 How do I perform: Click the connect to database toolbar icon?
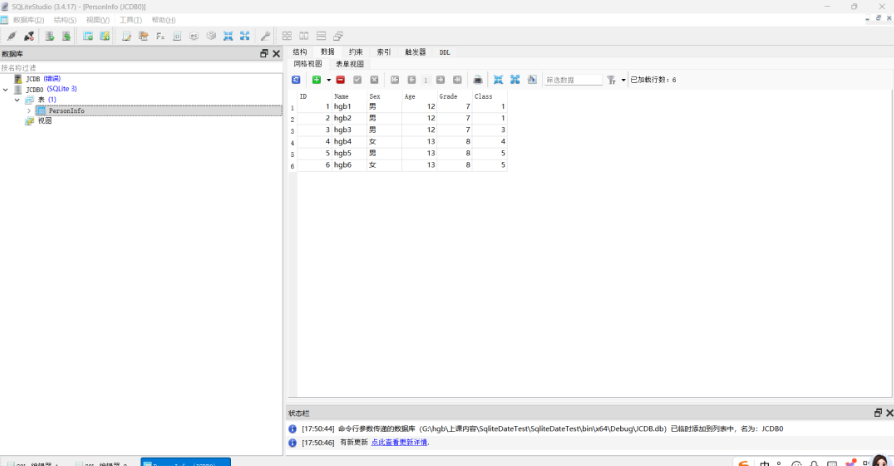(11, 36)
